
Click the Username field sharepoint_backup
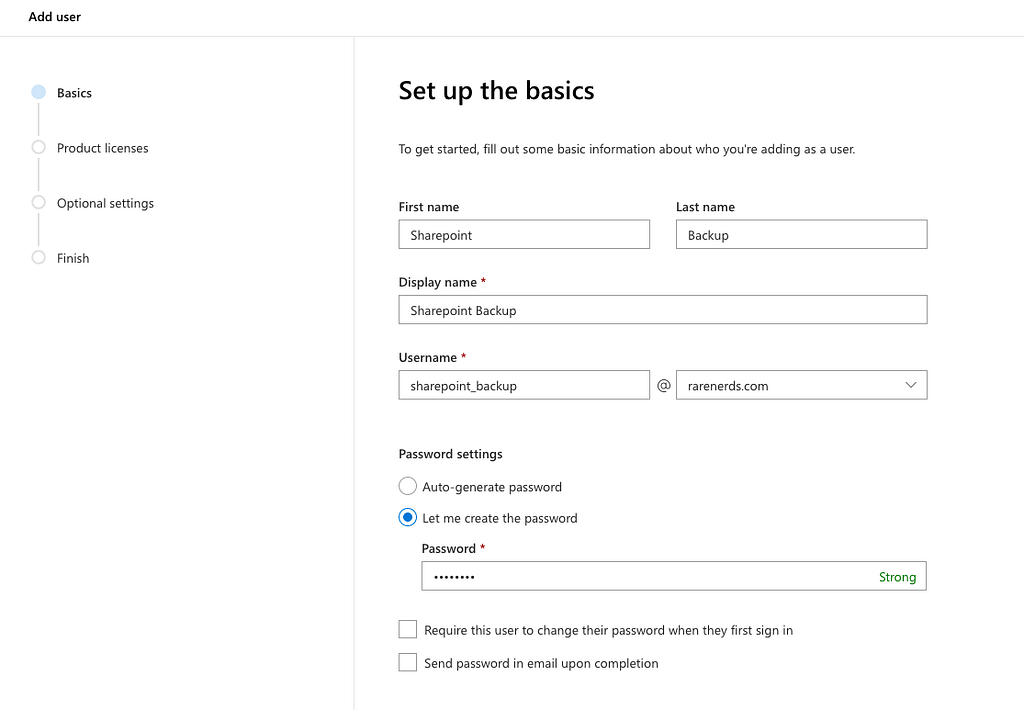[x=524, y=385]
